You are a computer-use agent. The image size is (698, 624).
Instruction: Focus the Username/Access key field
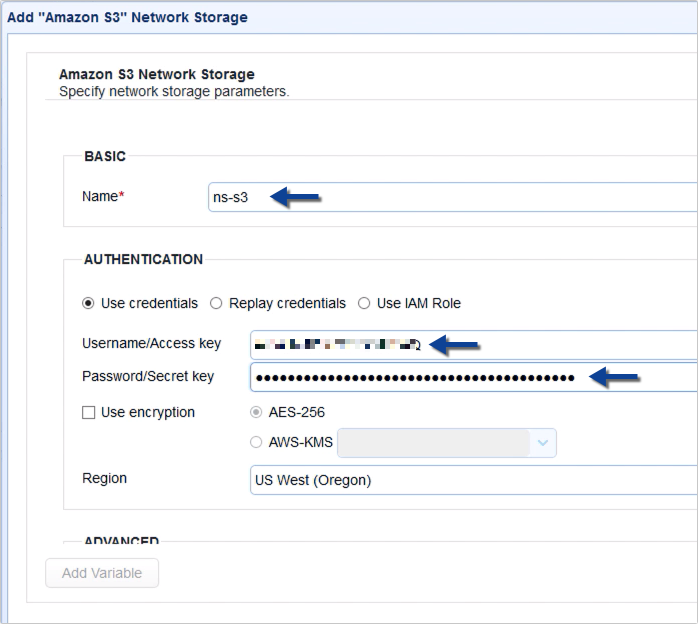tap(474, 344)
